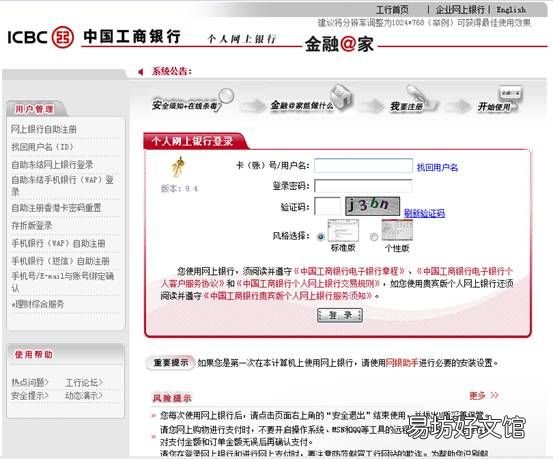Click the 网银助手 link in tip
Image resolution: width=553 pixels, height=459 pixels.
point(401,363)
